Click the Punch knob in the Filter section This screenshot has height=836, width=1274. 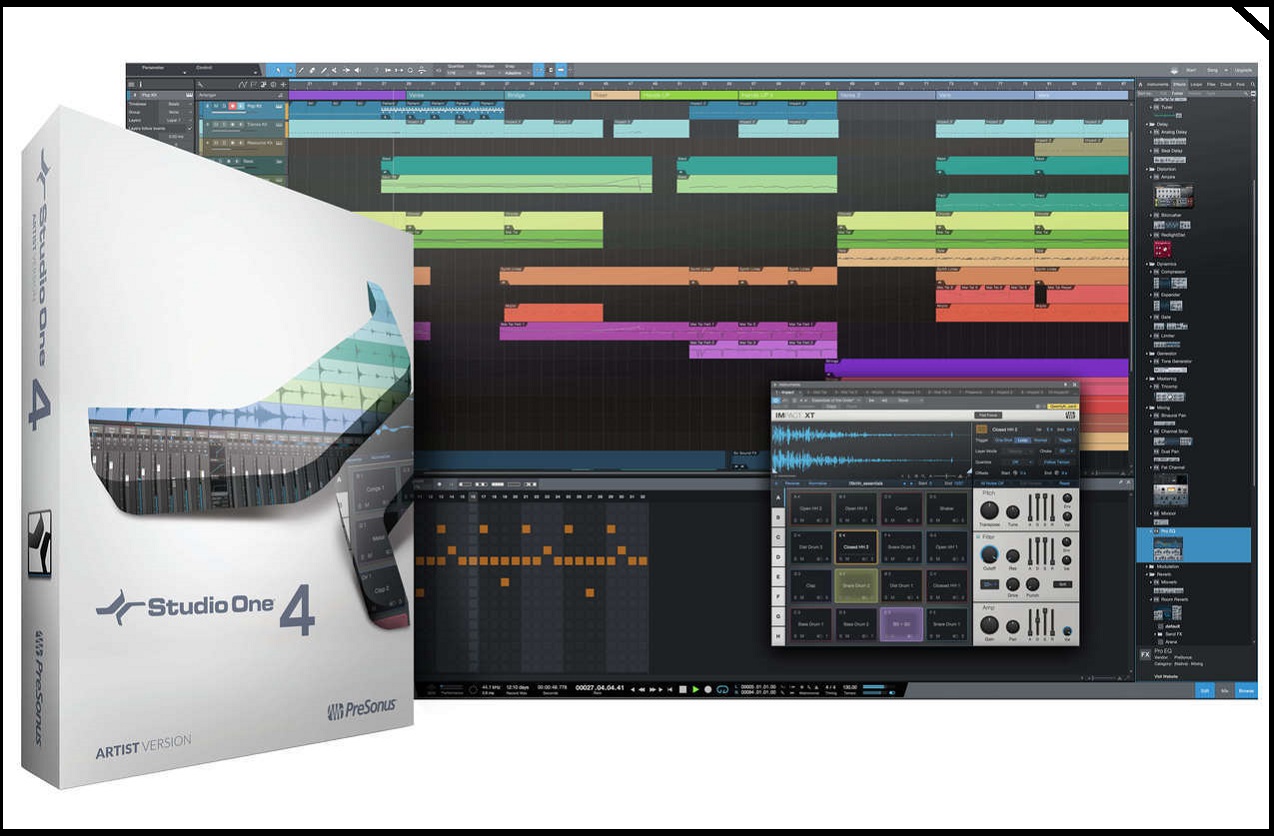point(1032,584)
